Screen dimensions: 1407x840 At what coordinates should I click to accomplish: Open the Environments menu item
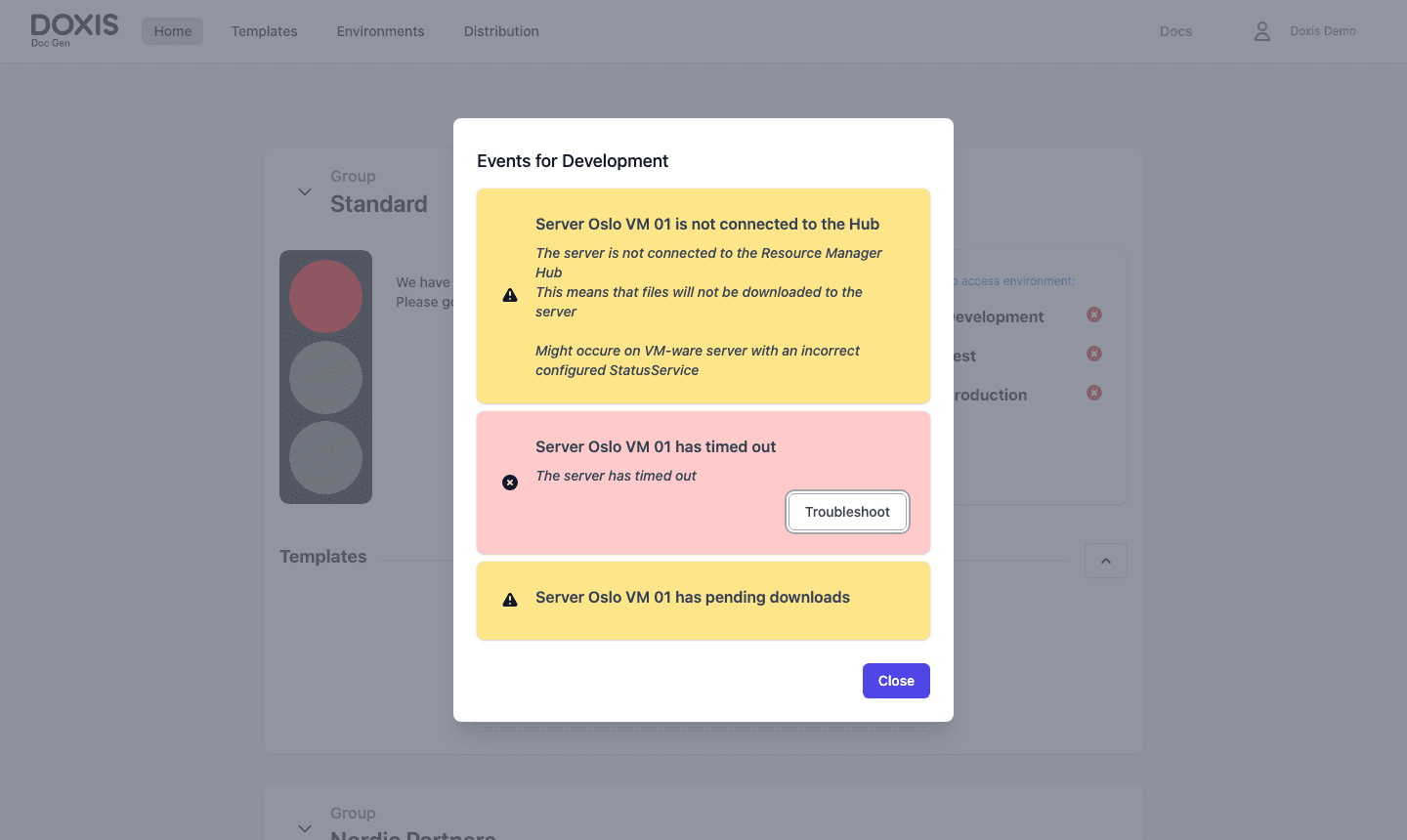coord(381,31)
